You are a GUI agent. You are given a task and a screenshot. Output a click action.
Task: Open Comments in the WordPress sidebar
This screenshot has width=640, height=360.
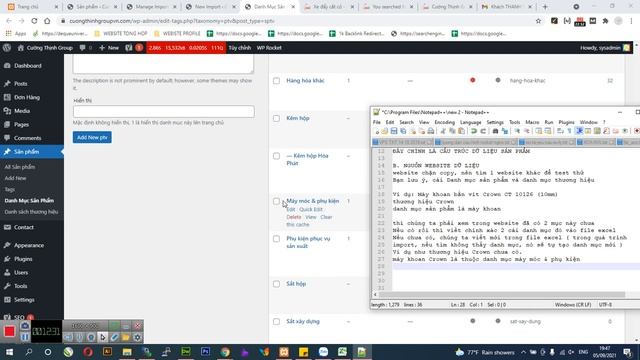click(27, 138)
